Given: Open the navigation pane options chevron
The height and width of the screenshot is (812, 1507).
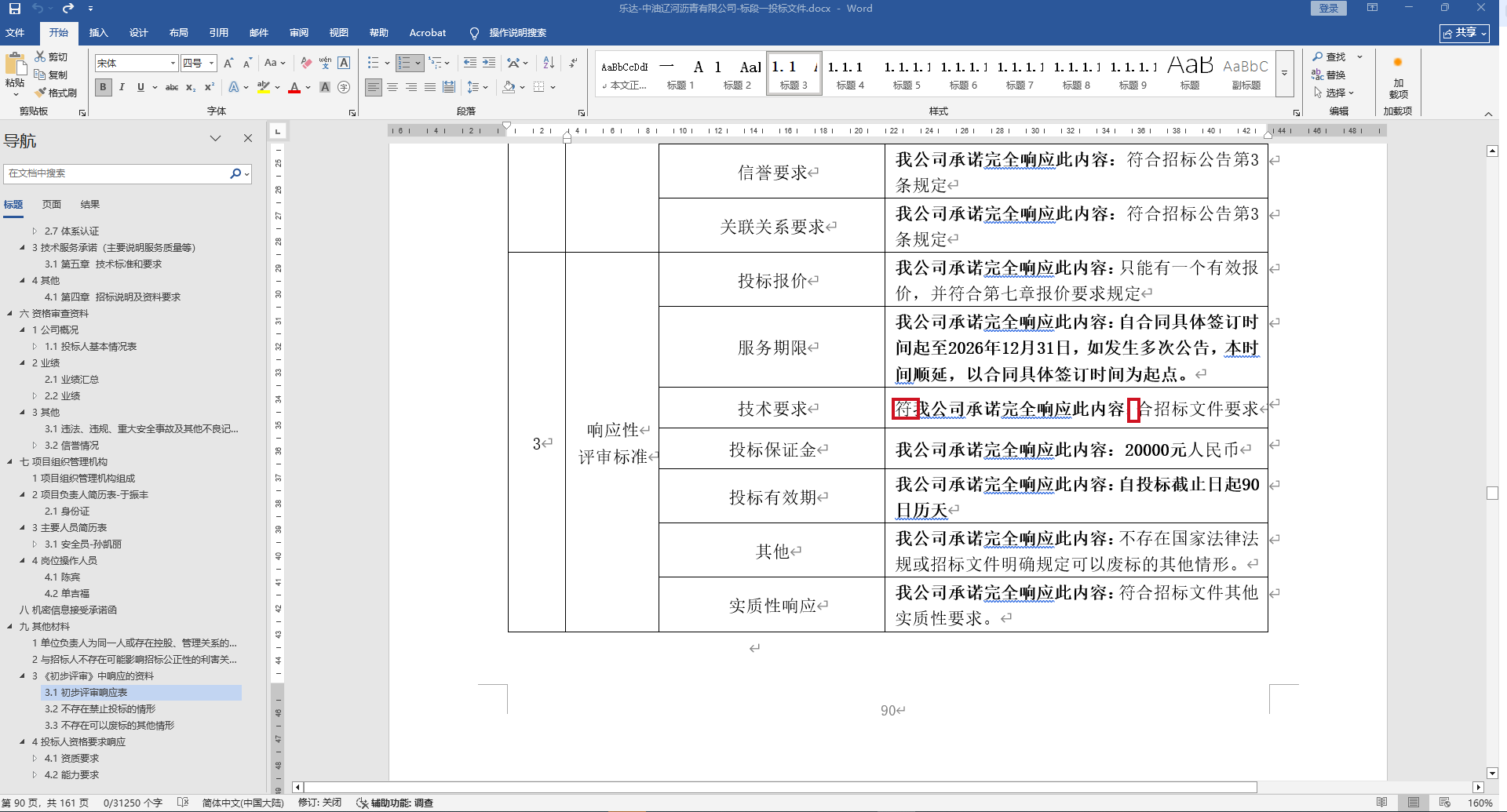Looking at the screenshot, I should (215, 139).
